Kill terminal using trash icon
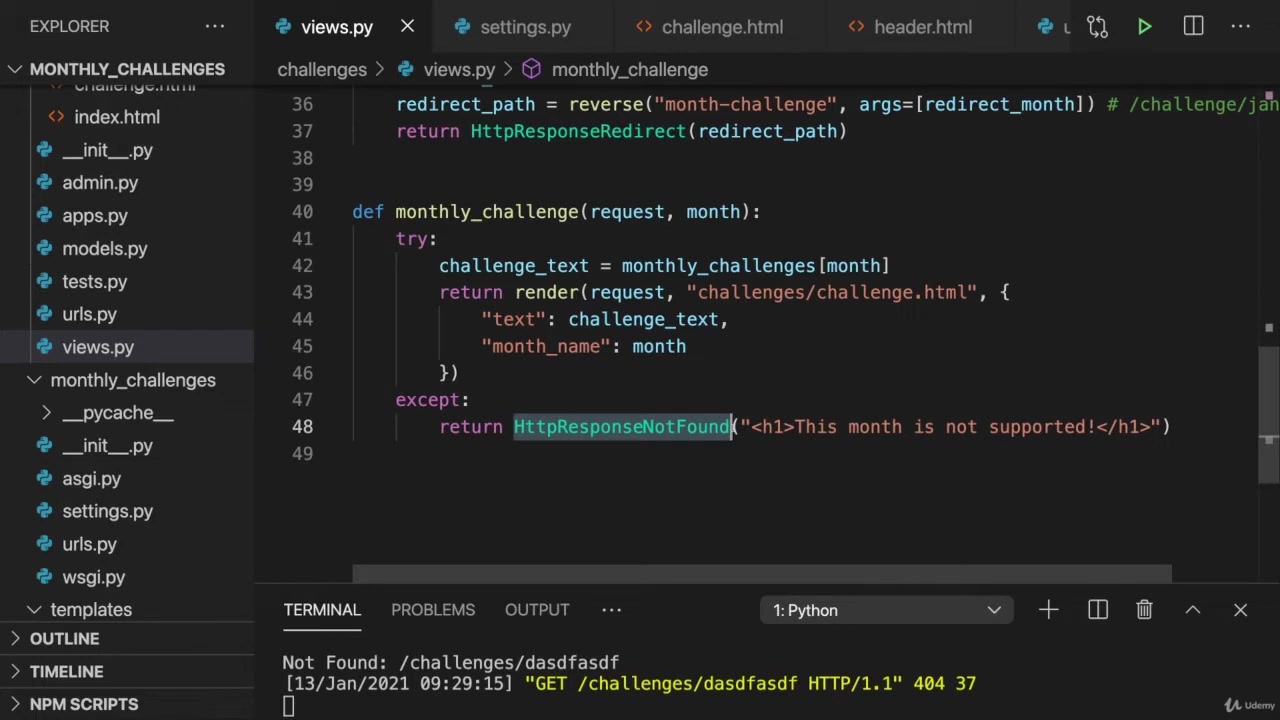 click(1144, 610)
